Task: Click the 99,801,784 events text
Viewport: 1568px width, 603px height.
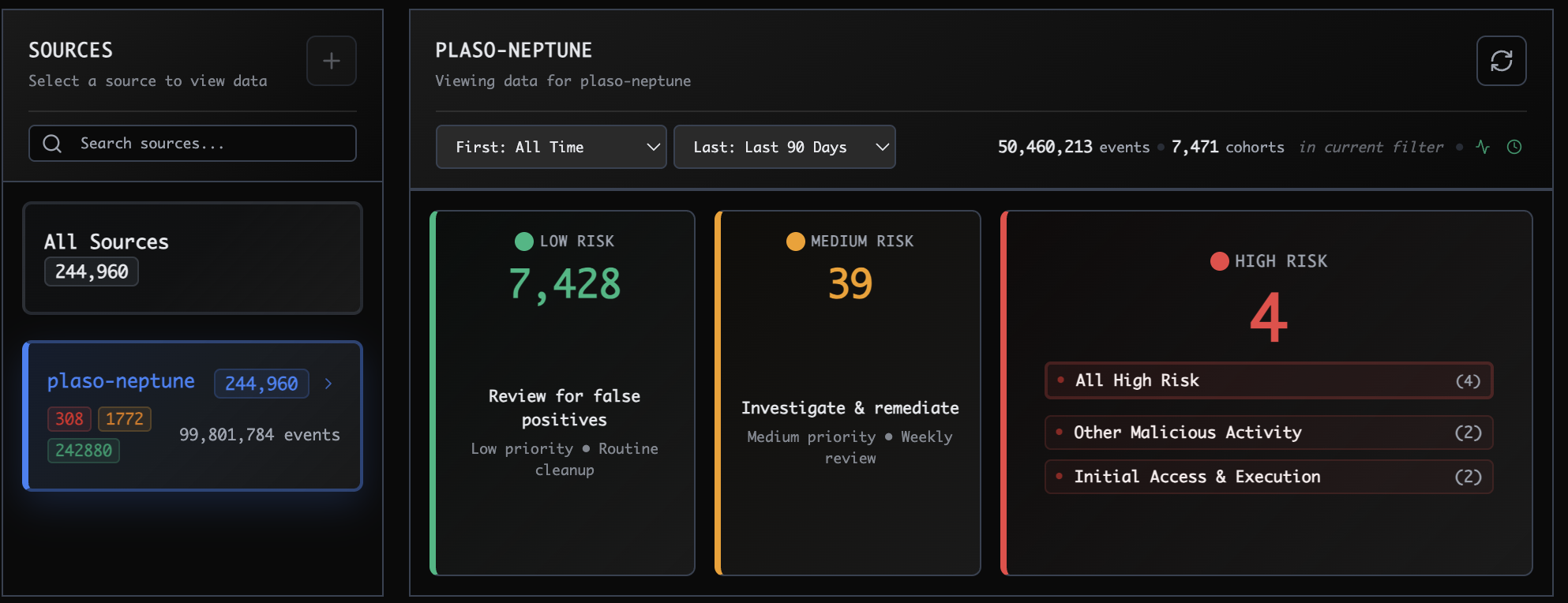Action: pos(260,435)
